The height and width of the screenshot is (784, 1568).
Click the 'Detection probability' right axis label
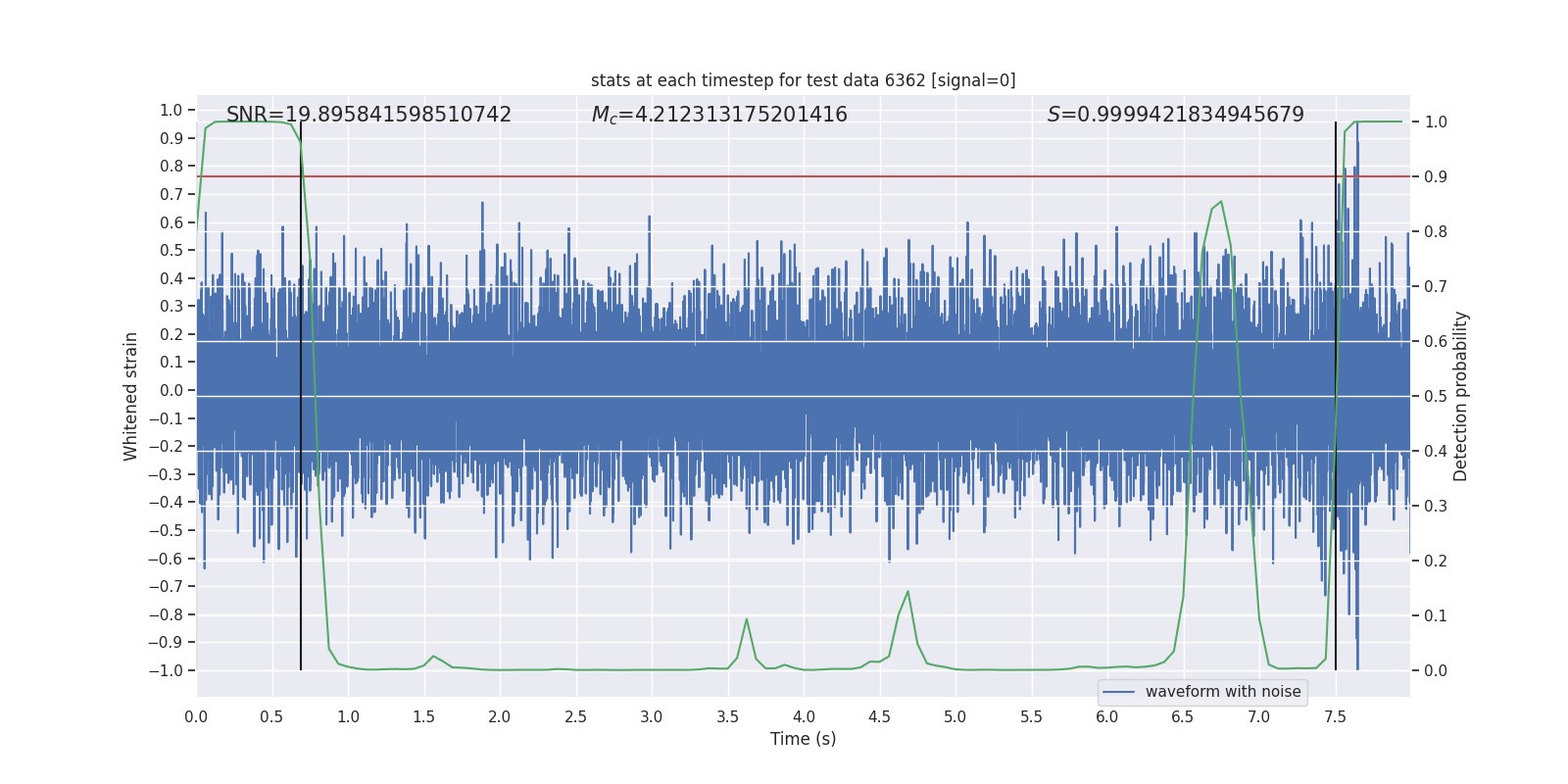pyautogui.click(x=1460, y=396)
